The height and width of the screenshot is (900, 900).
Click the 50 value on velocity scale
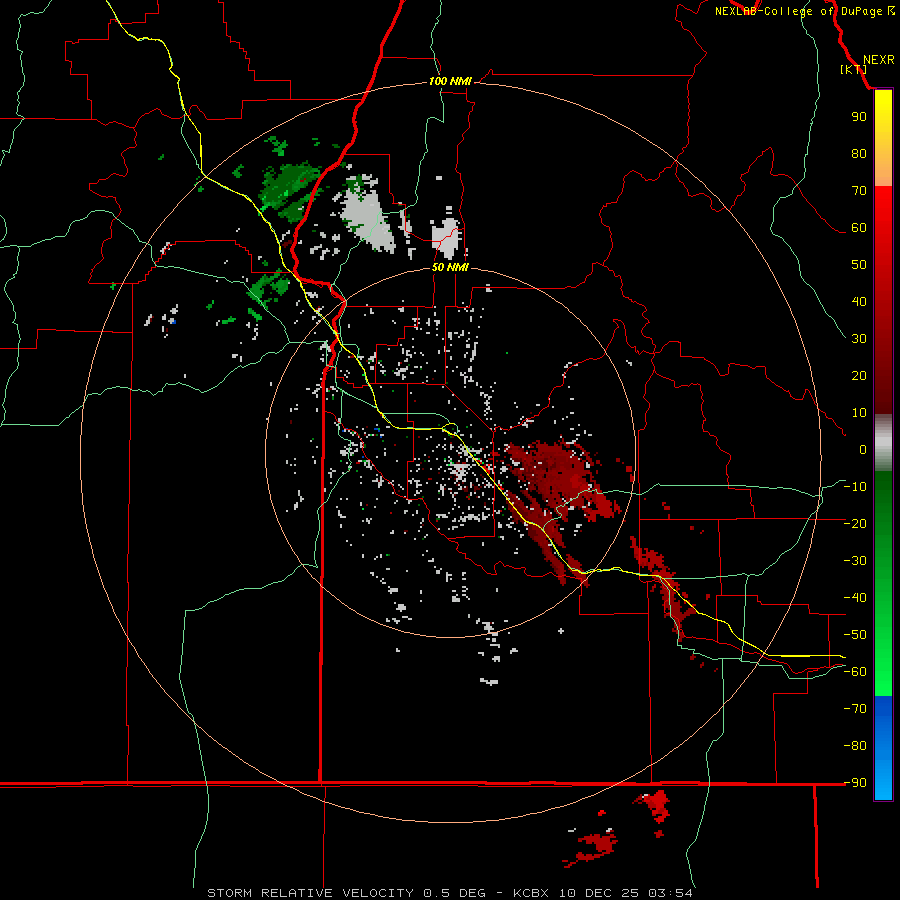pos(859,265)
